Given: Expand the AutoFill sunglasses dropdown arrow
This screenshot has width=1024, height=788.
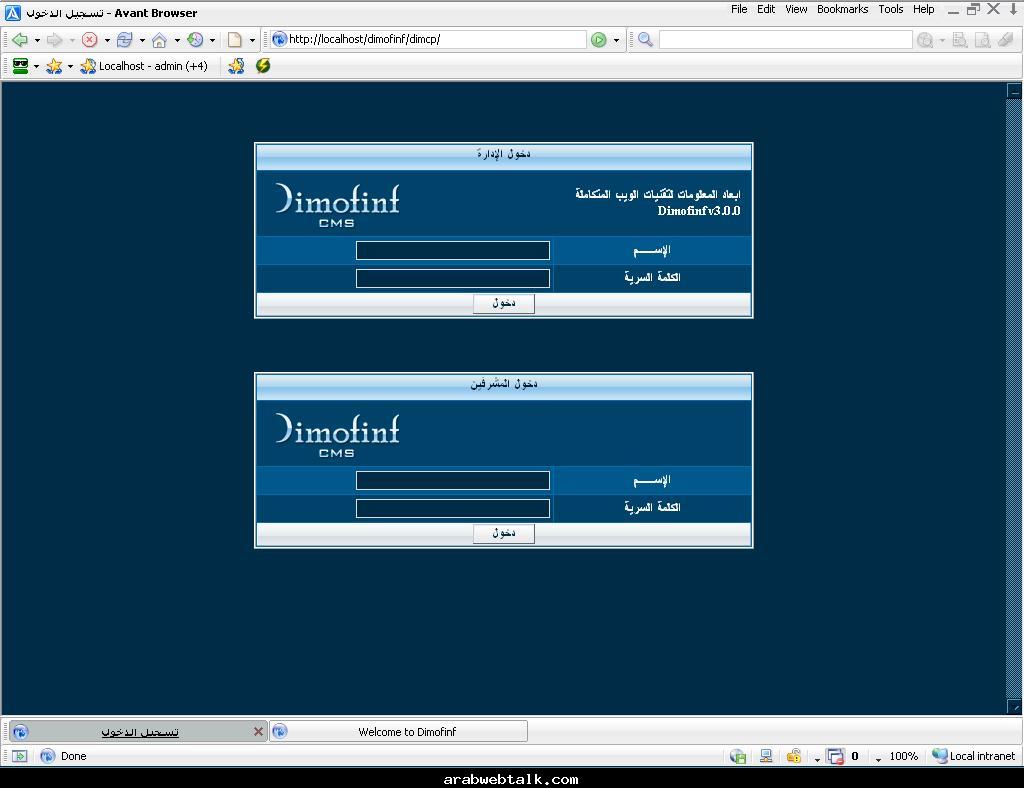Looking at the screenshot, I should pos(37,67).
